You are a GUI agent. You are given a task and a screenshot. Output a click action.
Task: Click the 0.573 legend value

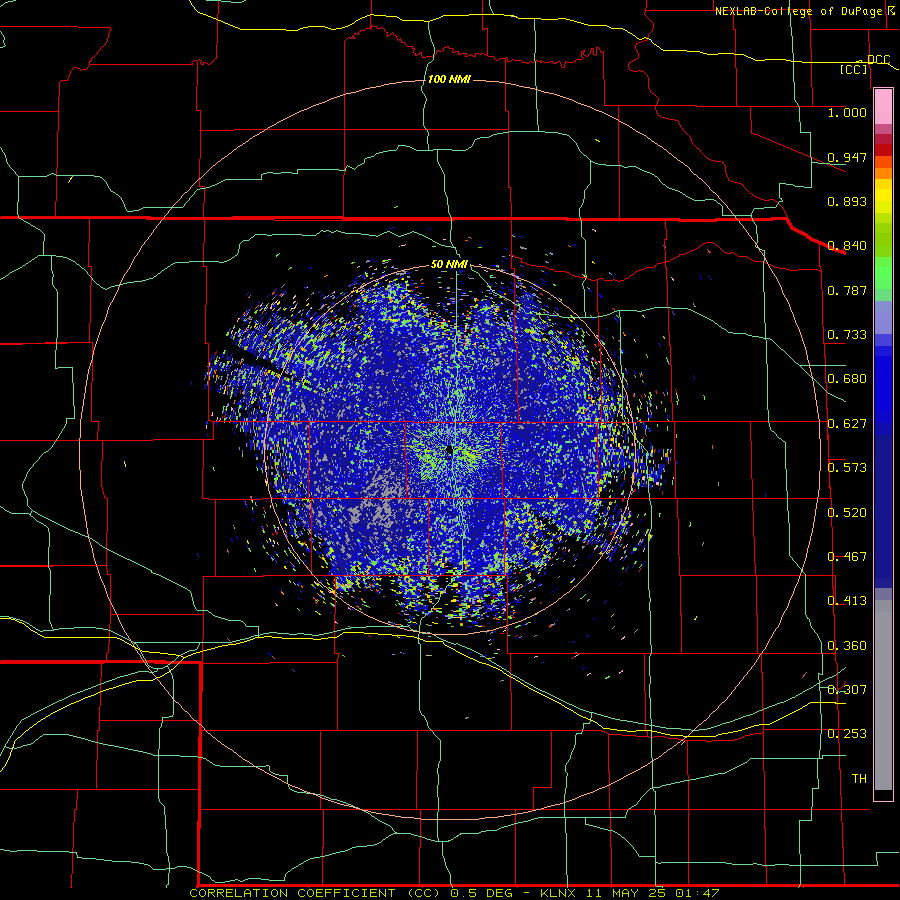click(x=847, y=468)
